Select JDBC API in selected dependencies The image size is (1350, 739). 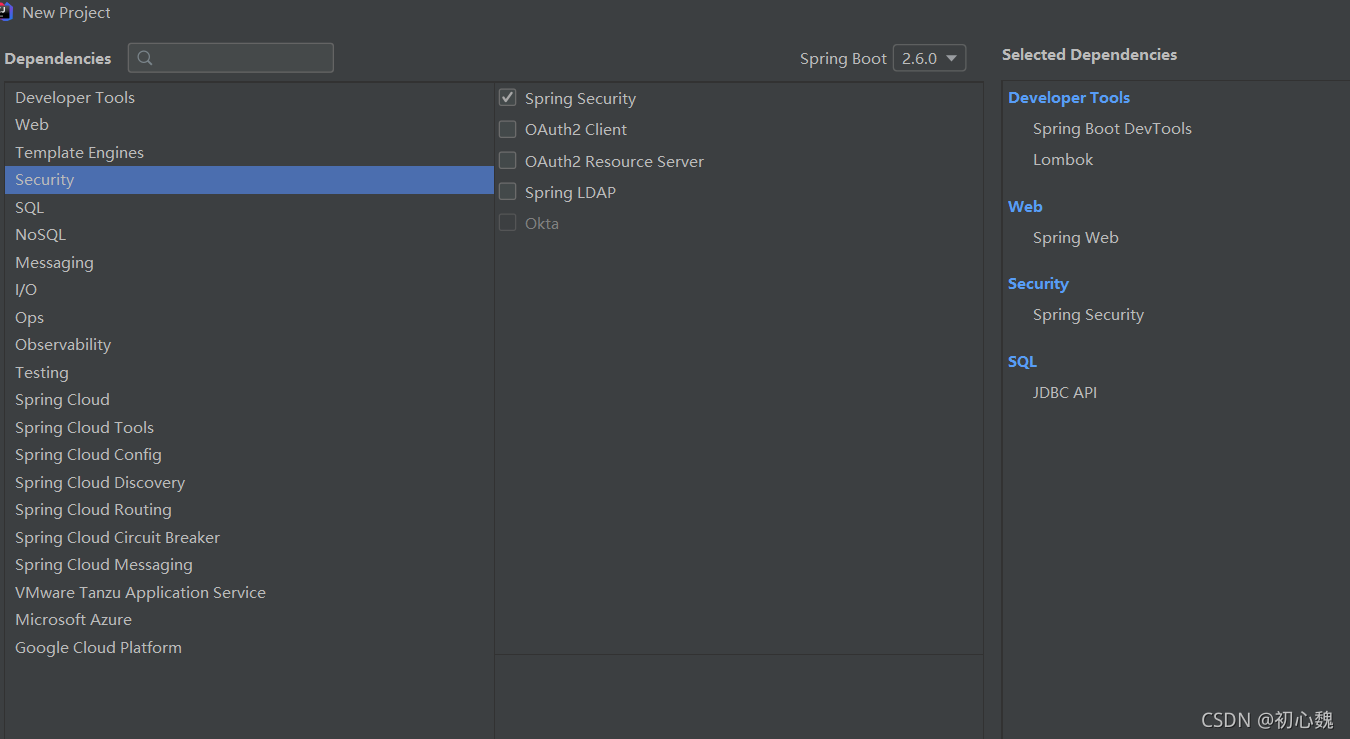coord(1065,392)
